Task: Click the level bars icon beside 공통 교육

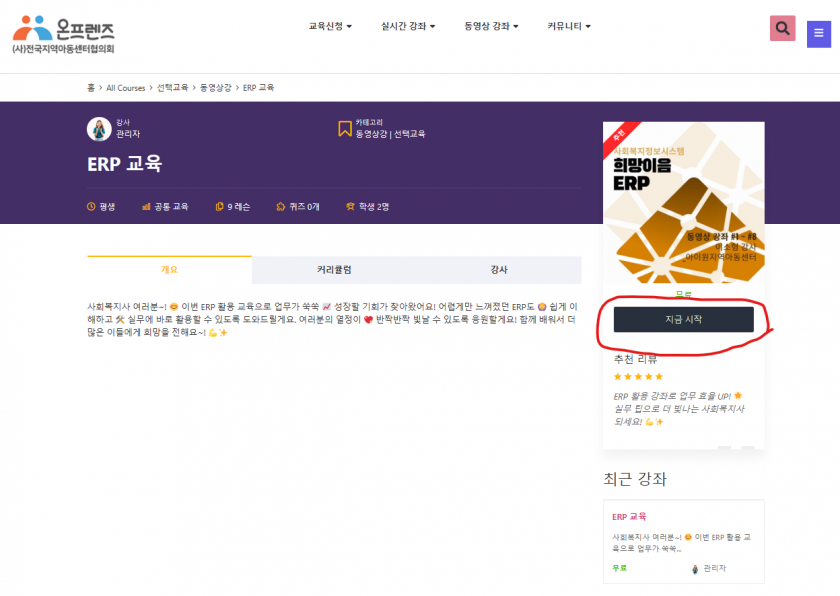Action: pos(146,207)
